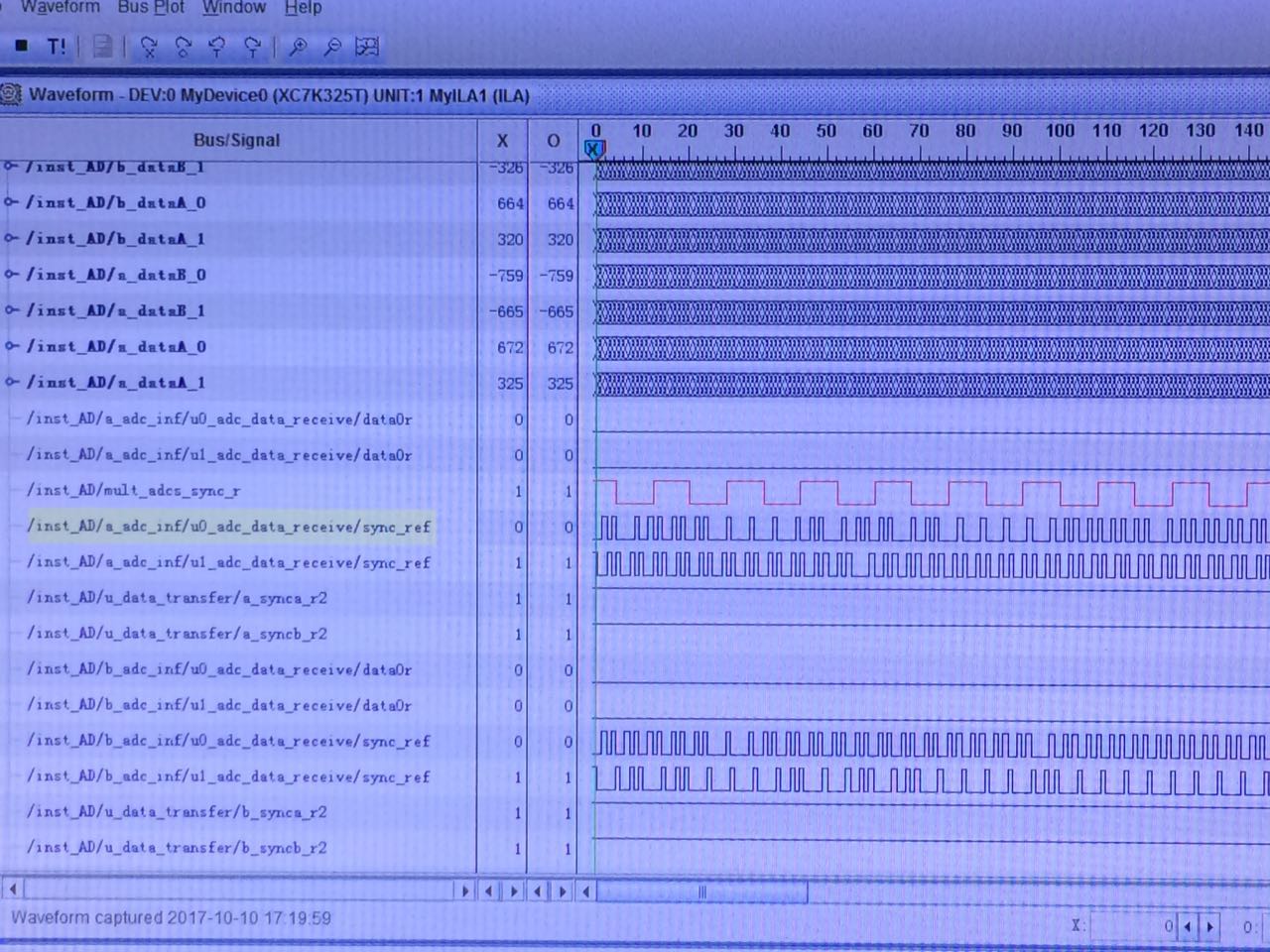Click X column scroll right arrow
The width and height of the screenshot is (1270, 952).
coord(514,891)
